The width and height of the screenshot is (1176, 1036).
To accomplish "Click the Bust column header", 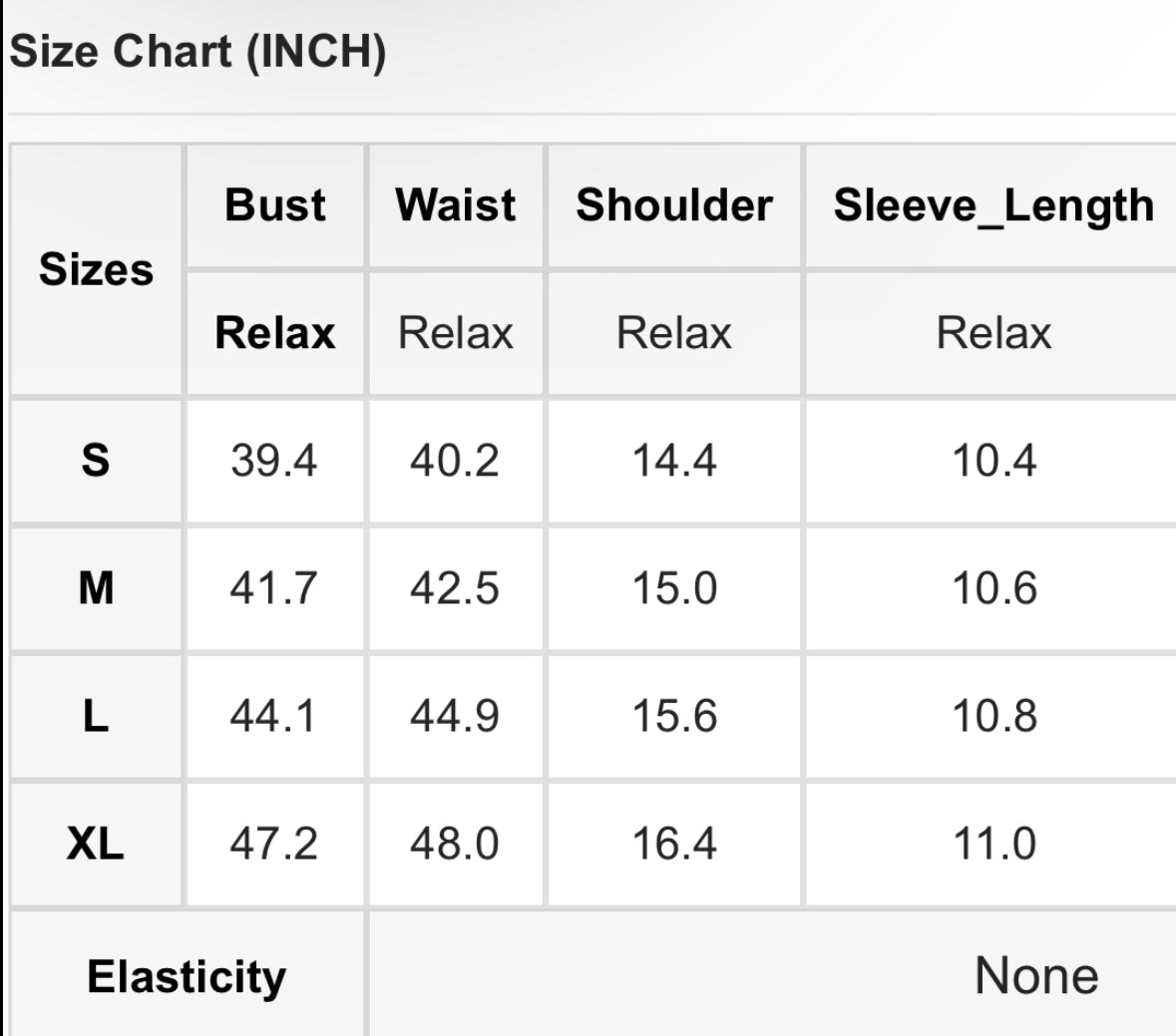I will [275, 205].
